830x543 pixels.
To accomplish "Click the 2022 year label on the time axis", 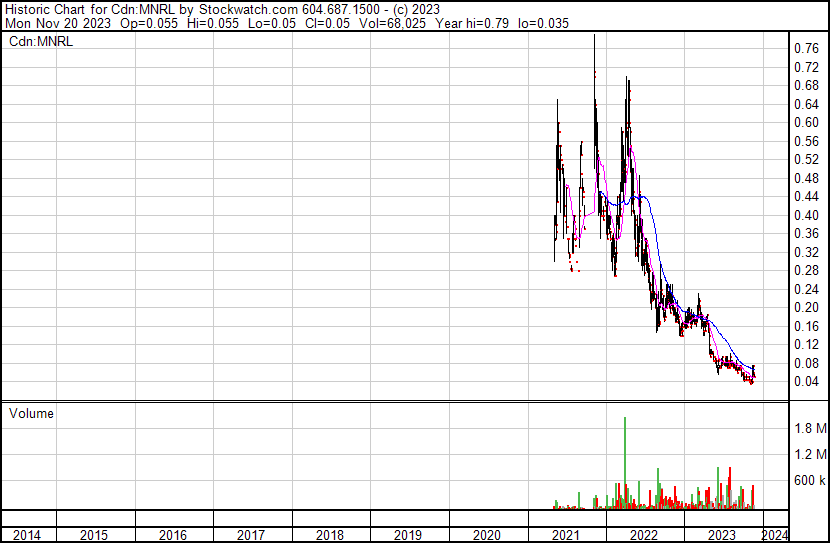I will [x=644, y=535].
